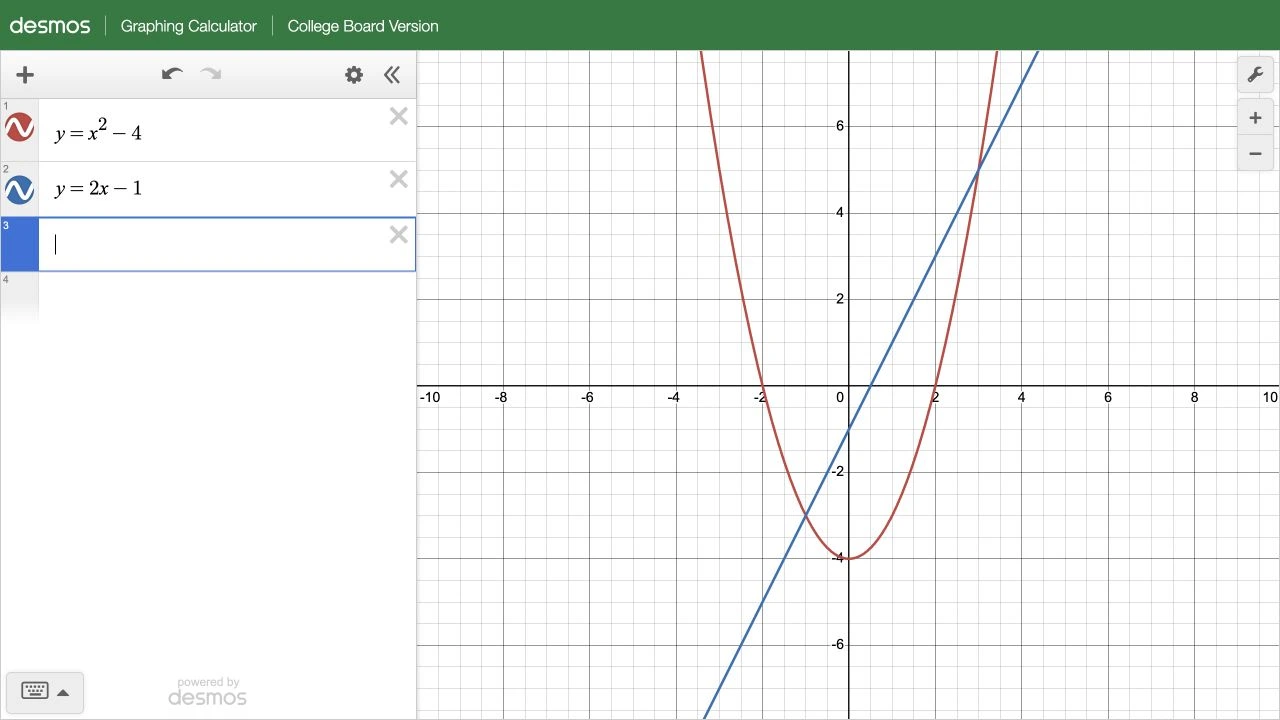Click the Graphing Calculator title text
The image size is (1280, 720).
189,26
